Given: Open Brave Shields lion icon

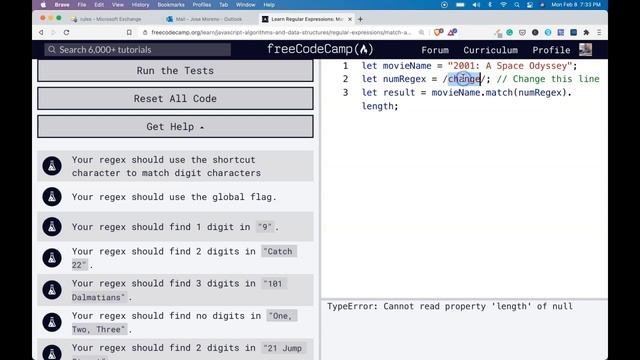Looking at the screenshot, I should tap(438, 32).
